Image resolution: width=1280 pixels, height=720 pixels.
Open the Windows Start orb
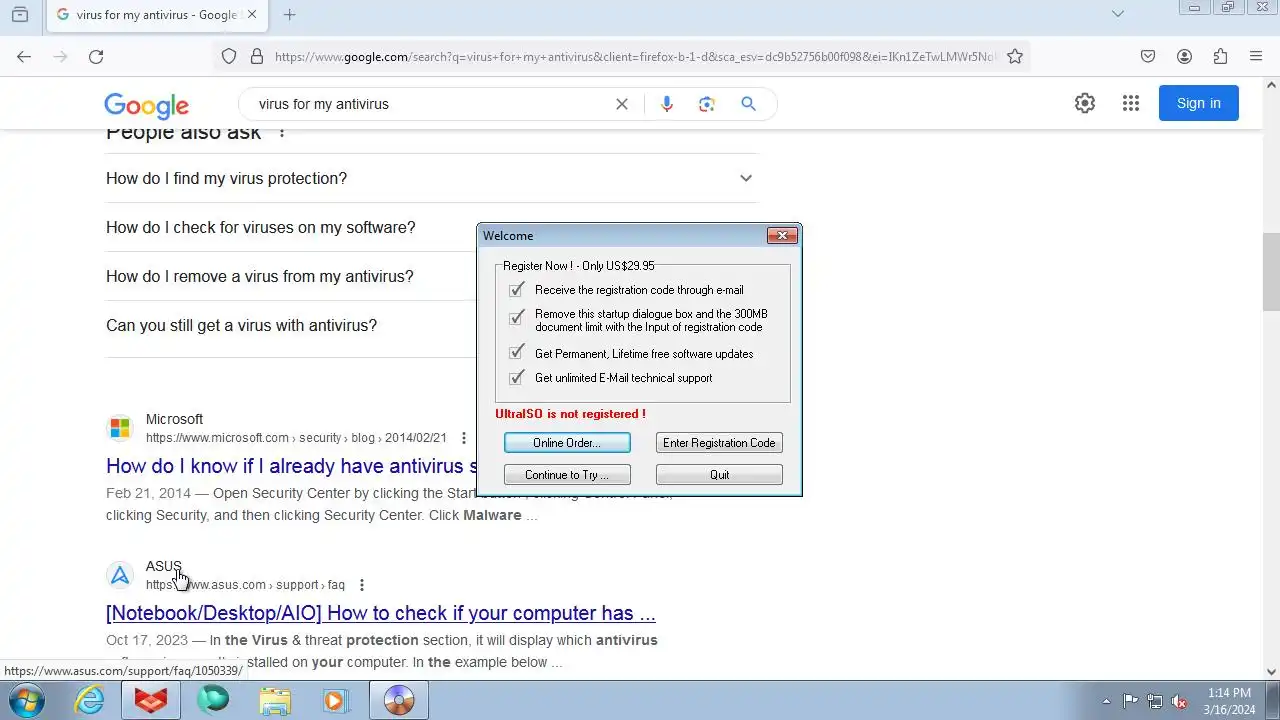[x=26, y=700]
